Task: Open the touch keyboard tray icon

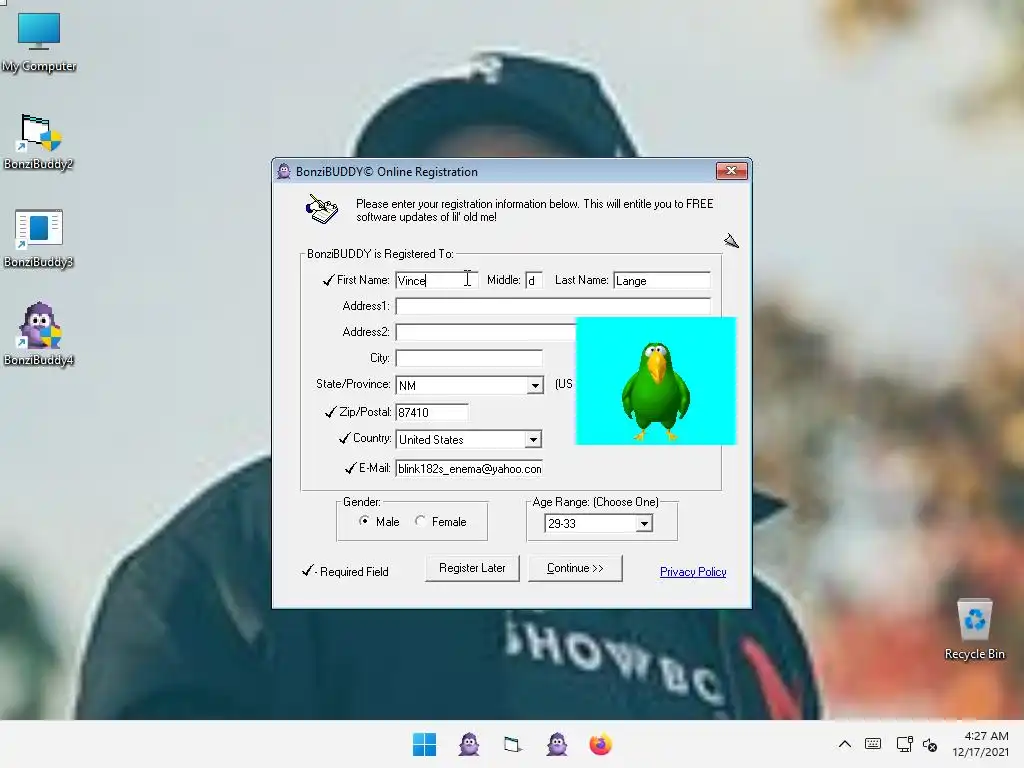Action: click(873, 744)
